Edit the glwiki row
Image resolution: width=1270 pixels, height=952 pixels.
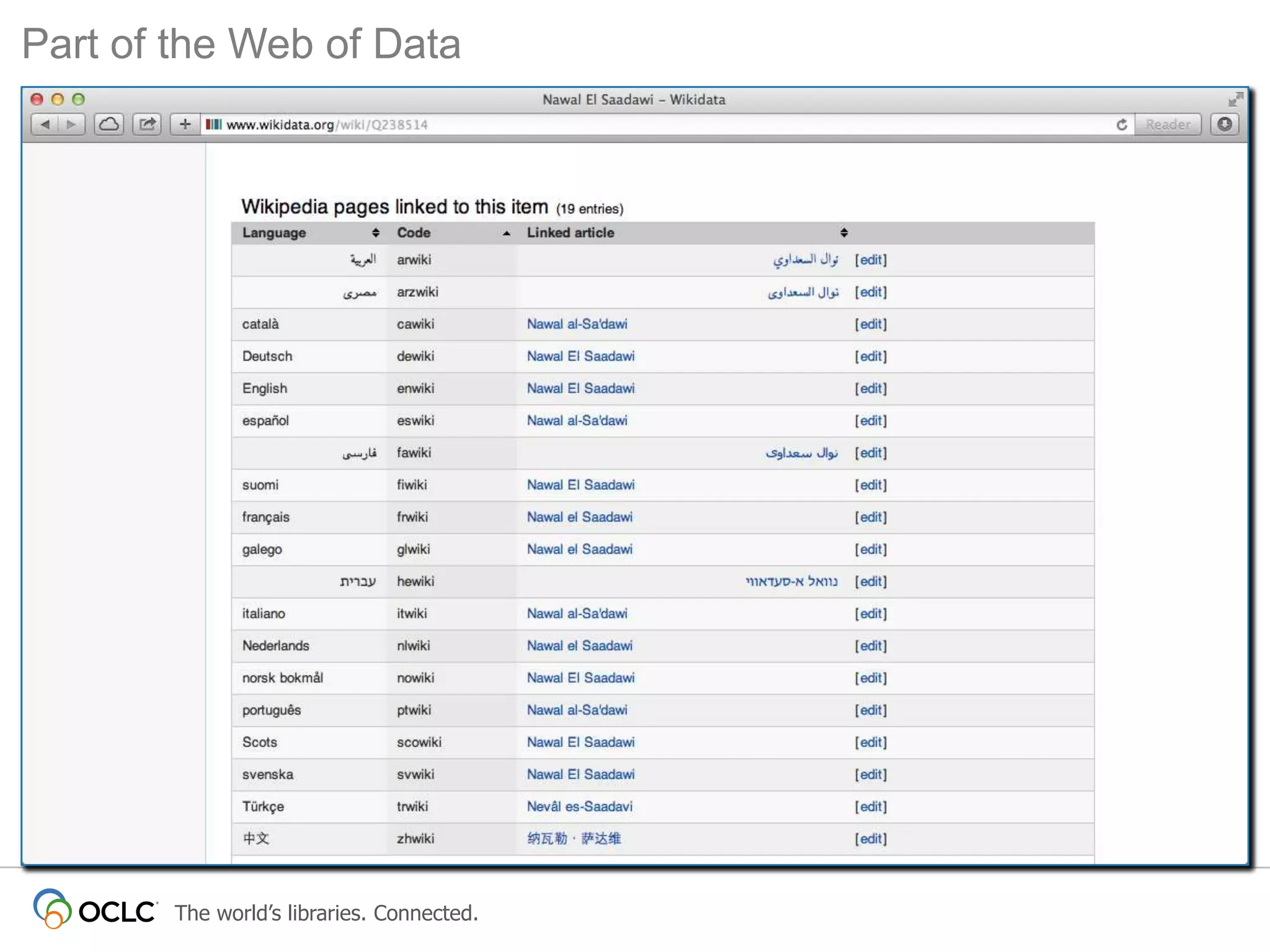coord(871,550)
